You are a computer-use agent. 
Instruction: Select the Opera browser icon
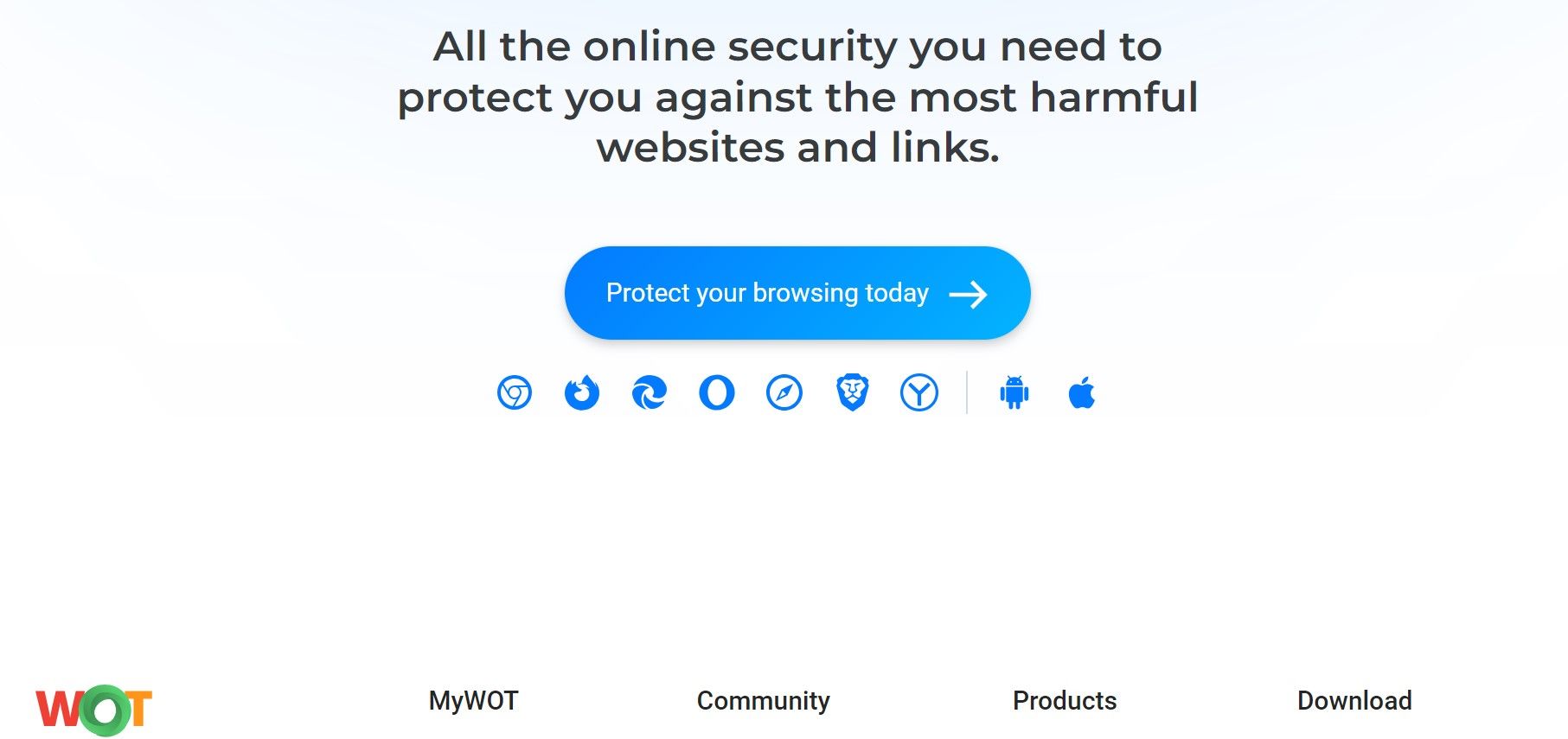point(716,393)
